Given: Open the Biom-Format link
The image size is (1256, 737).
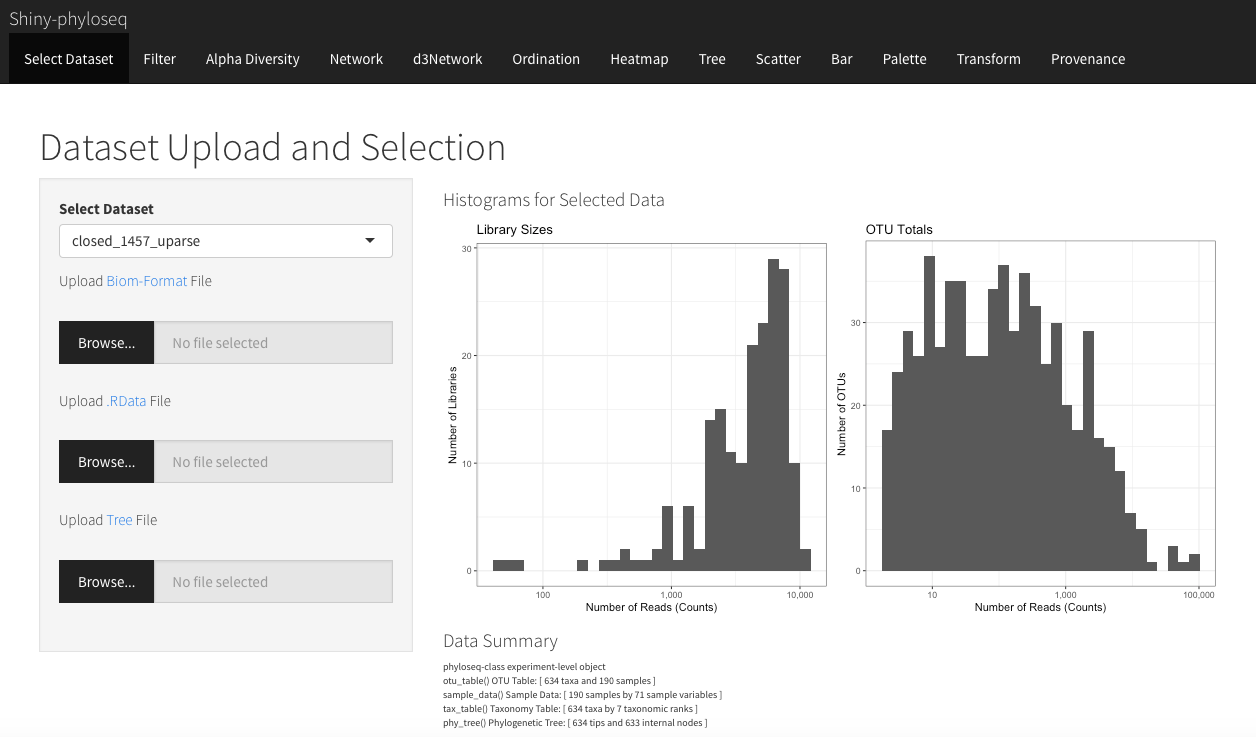Looking at the screenshot, I should pyautogui.click(x=147, y=281).
